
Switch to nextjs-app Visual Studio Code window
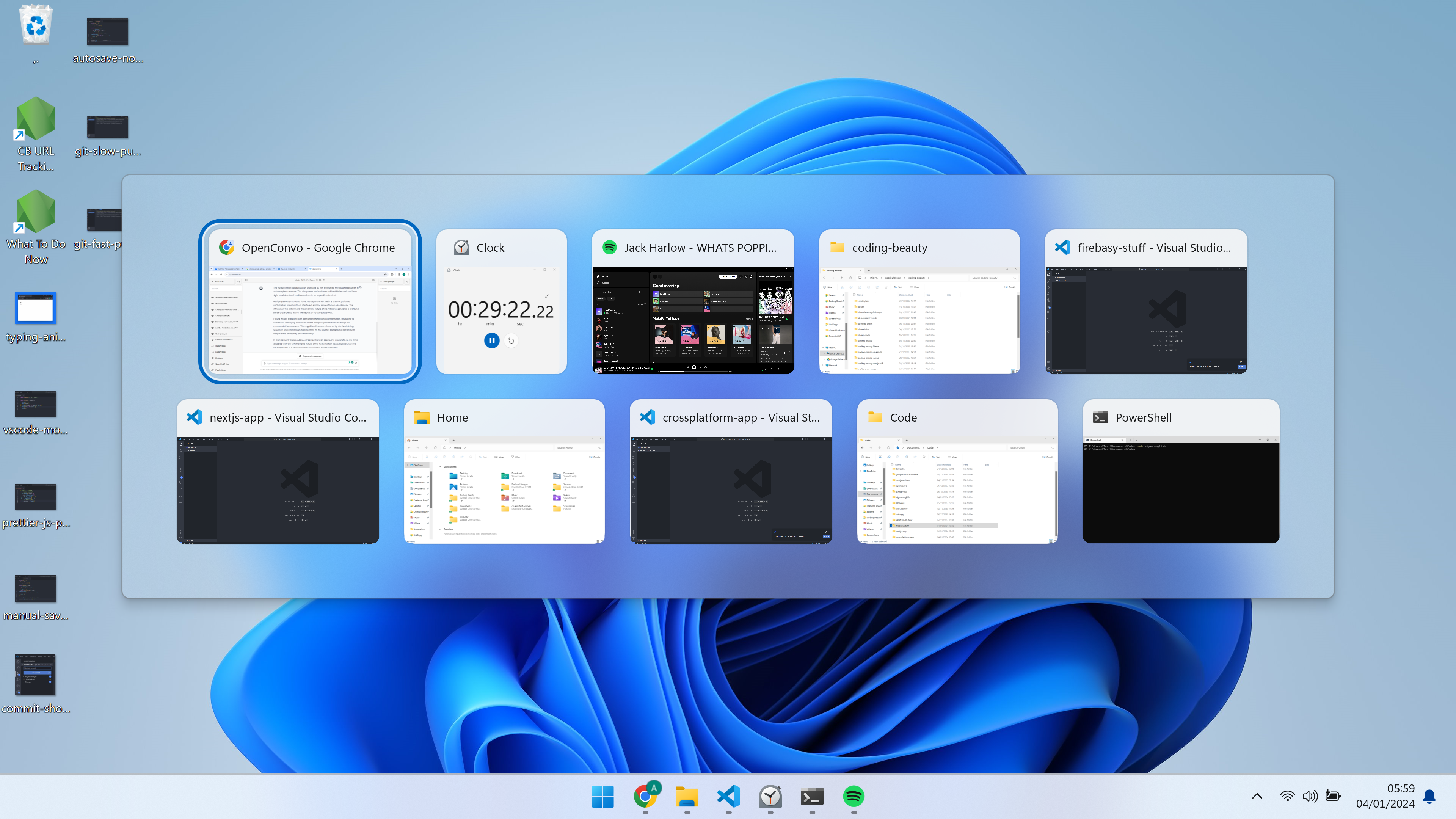pos(278,471)
